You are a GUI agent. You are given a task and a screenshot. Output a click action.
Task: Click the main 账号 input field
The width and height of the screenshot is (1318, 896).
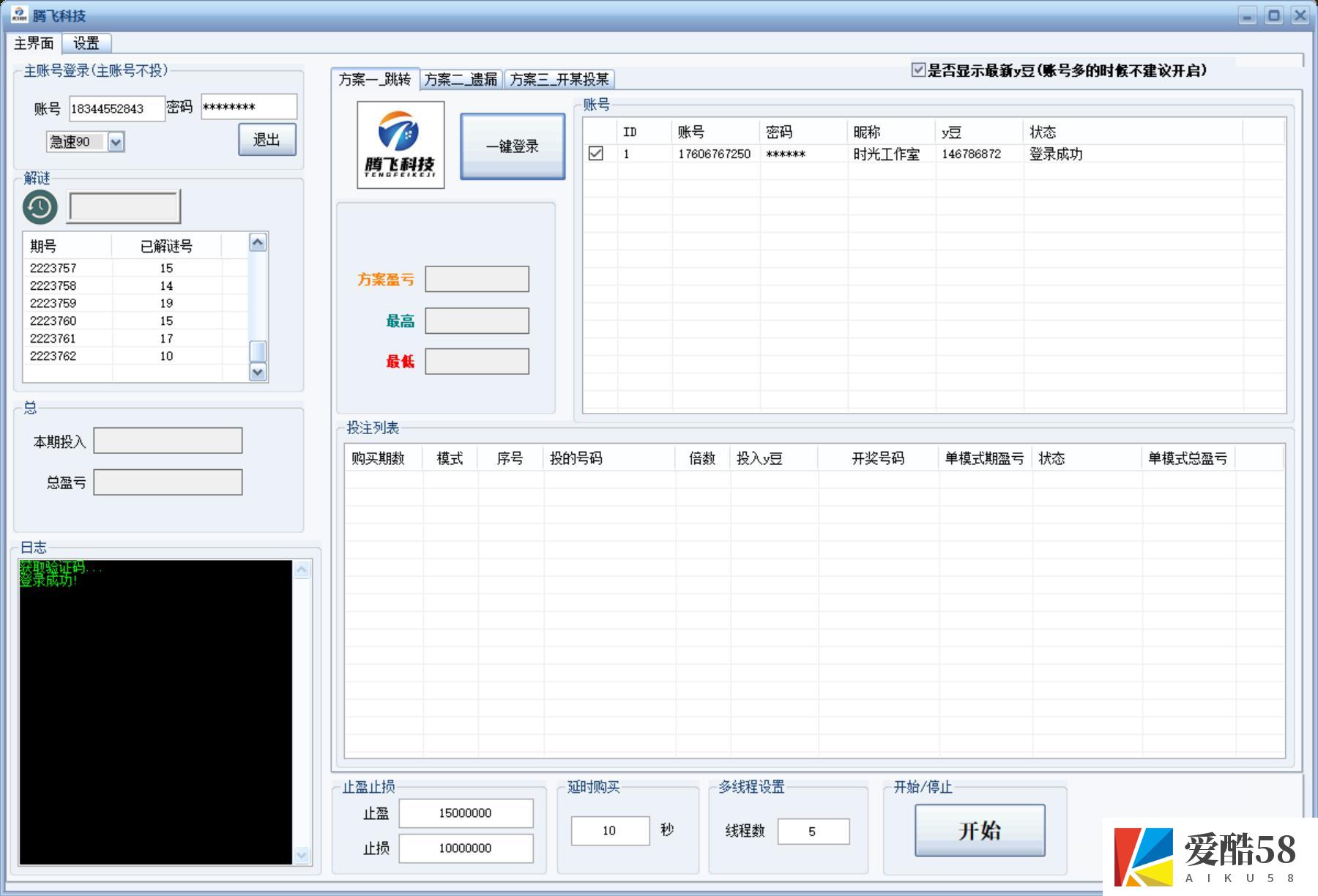coord(117,109)
